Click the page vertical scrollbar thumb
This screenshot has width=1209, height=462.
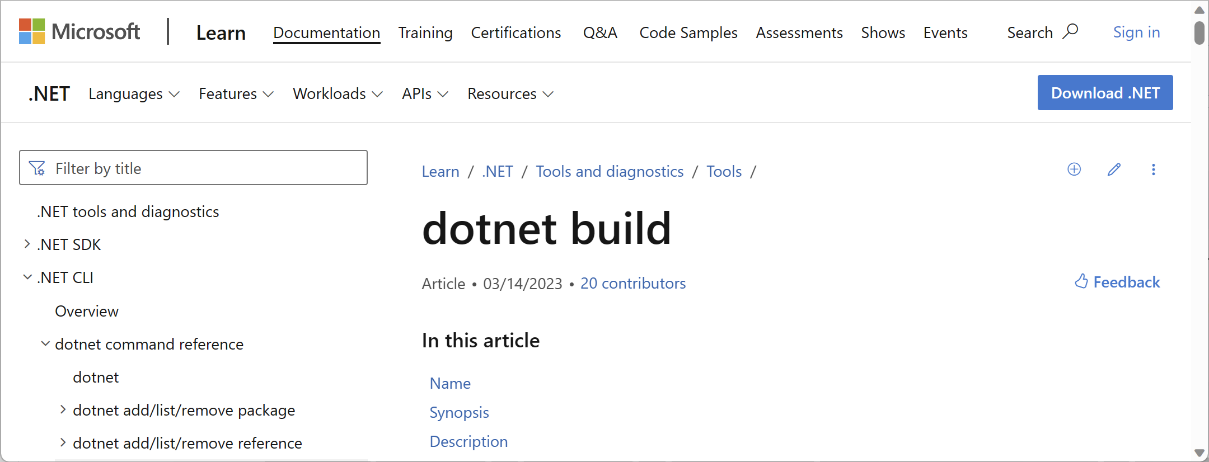point(1200,34)
